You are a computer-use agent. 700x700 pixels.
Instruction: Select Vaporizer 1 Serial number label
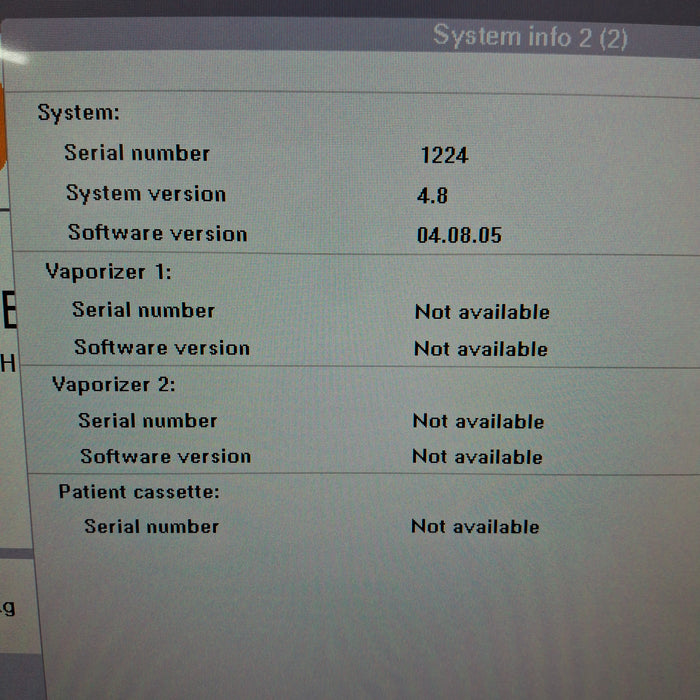point(143,310)
